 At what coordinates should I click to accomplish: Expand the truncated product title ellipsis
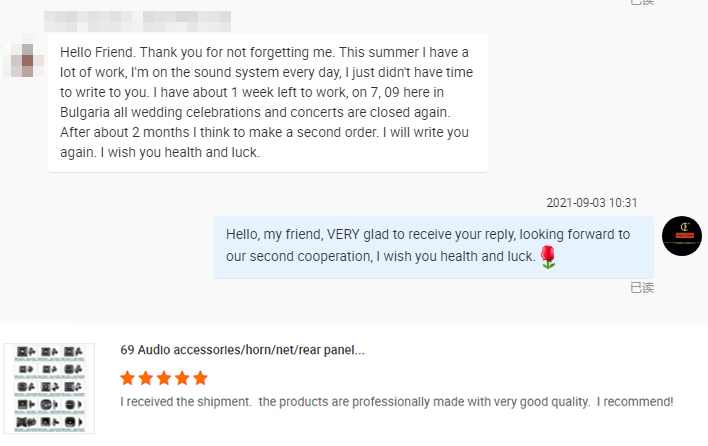pyautogui.click(x=359, y=351)
